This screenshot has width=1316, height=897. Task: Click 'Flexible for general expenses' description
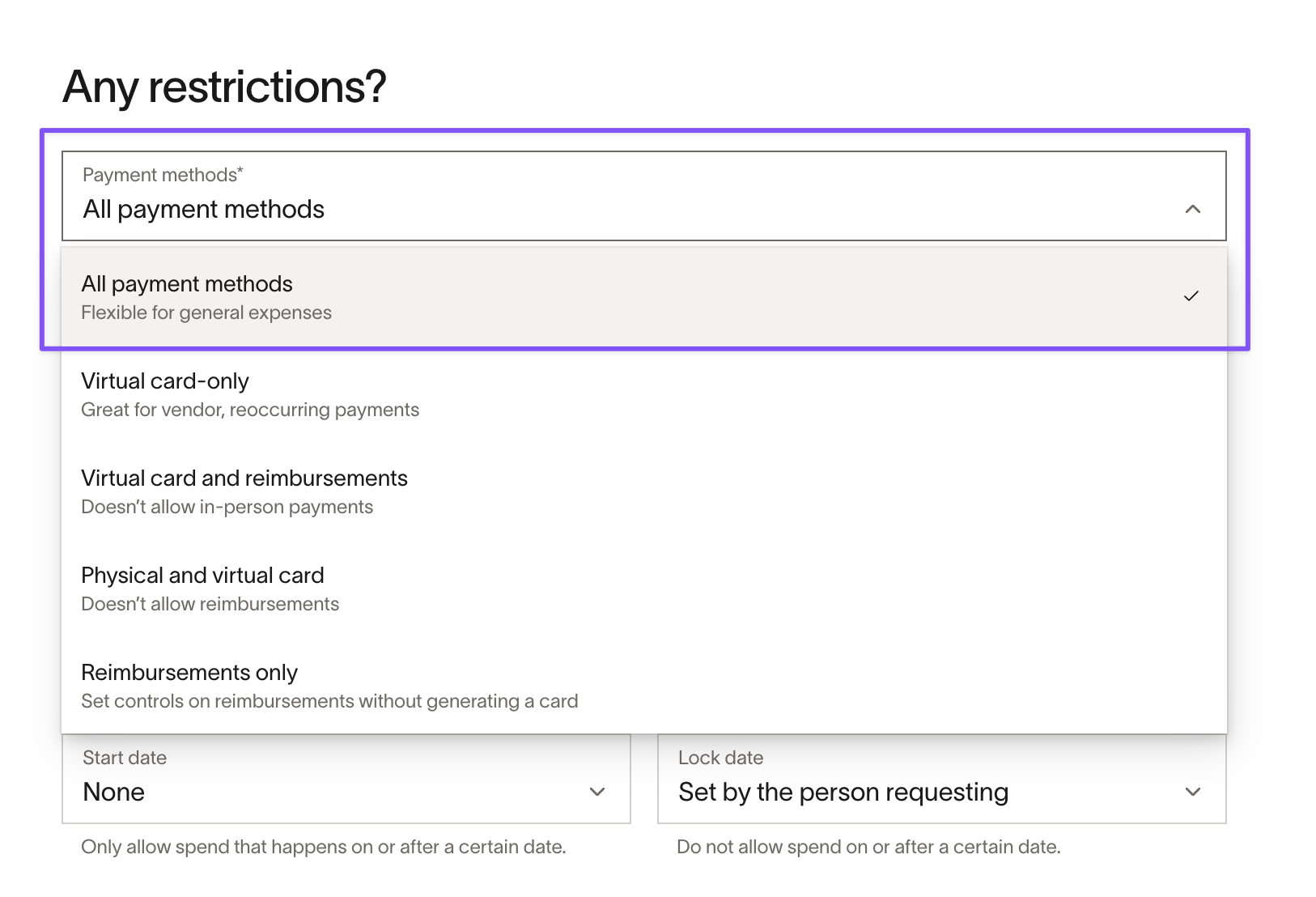point(206,312)
